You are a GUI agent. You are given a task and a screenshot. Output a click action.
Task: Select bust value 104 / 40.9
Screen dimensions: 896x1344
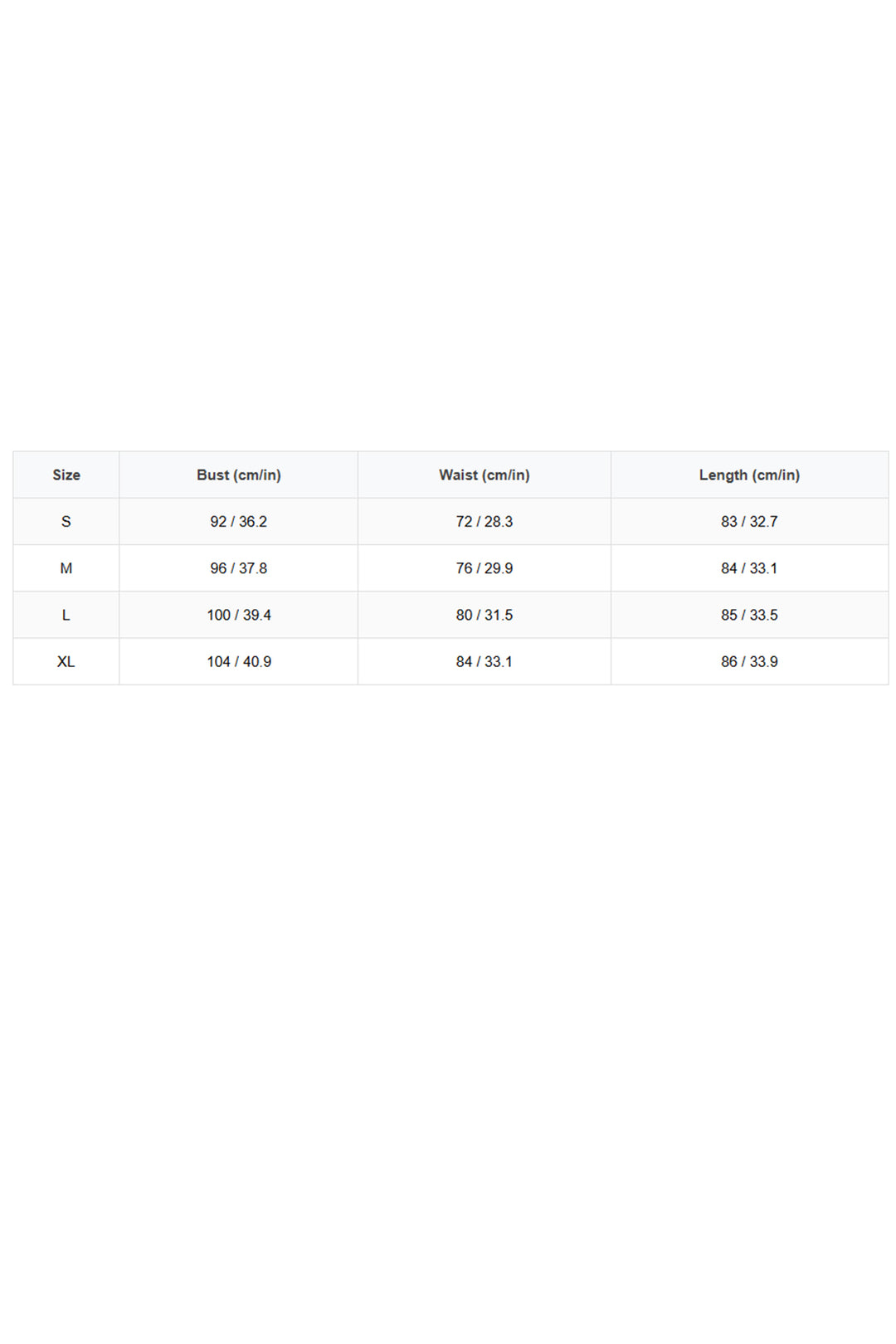(x=239, y=661)
